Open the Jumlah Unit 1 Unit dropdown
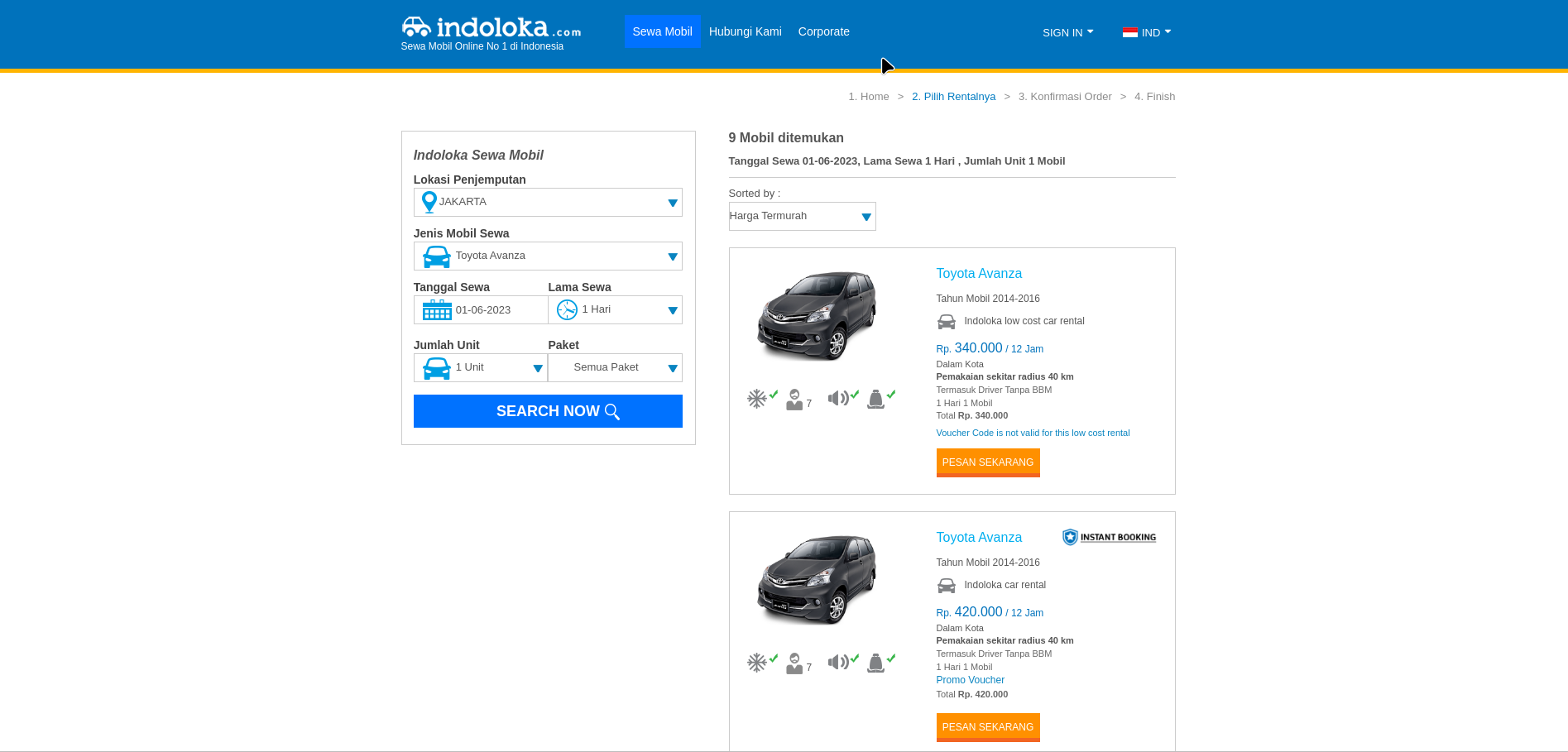The image size is (1568, 752). pos(481,367)
